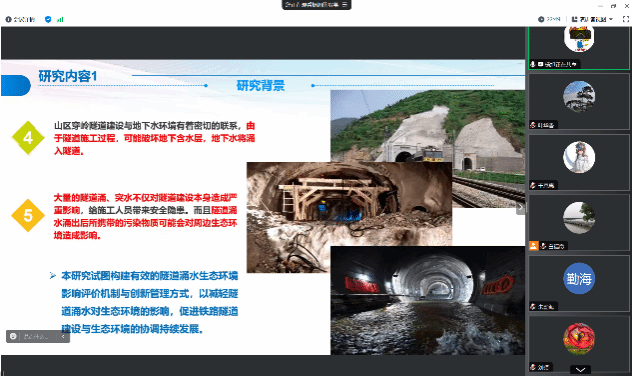
Task: Click the blue security shield icon
Action: click(48, 19)
